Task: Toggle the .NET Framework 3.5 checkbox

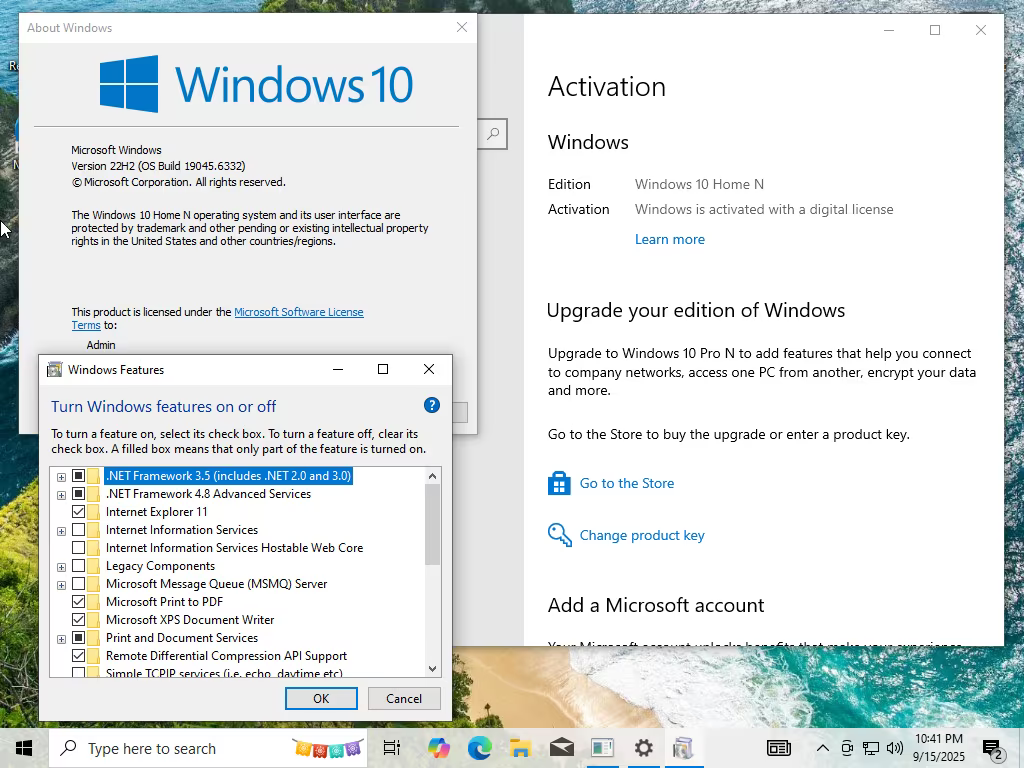Action: click(78, 475)
